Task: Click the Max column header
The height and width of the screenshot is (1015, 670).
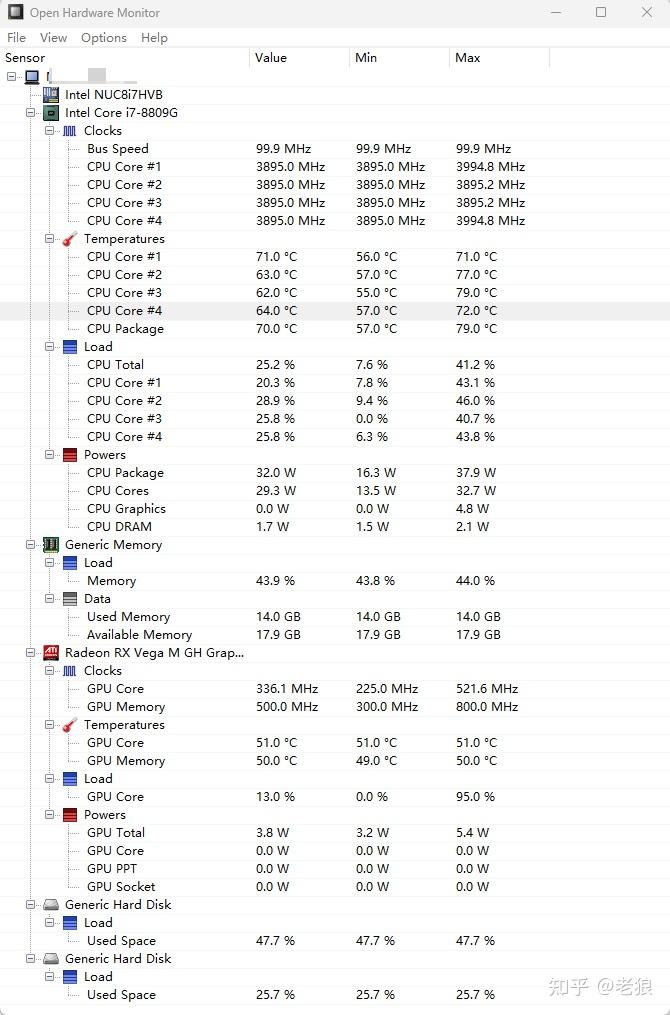Action: pos(468,58)
